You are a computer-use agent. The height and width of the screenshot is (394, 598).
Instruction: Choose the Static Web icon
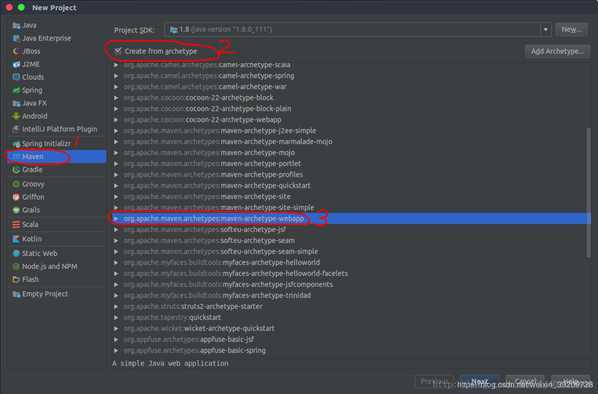pos(16,254)
